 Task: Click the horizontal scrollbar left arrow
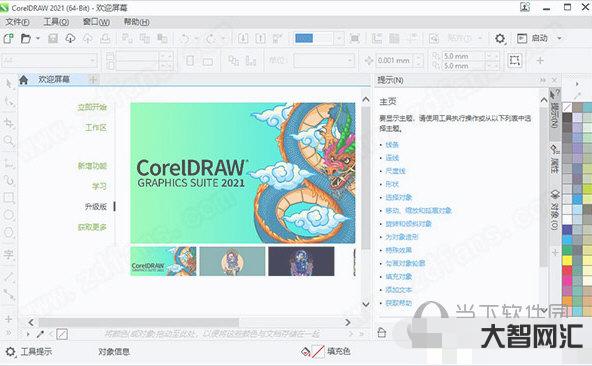[x=31, y=322]
